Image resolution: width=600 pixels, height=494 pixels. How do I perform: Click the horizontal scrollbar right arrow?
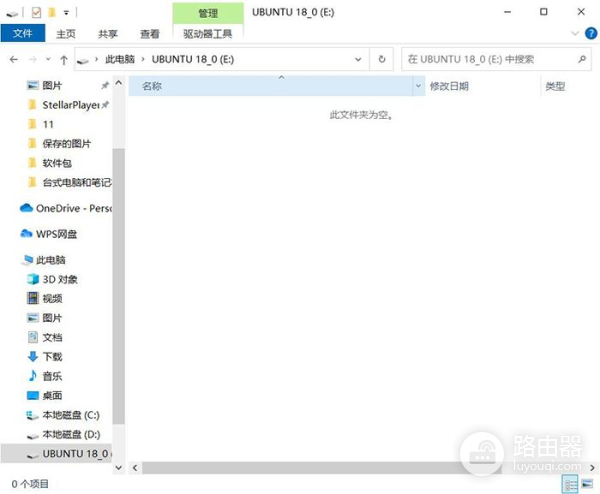click(592, 468)
